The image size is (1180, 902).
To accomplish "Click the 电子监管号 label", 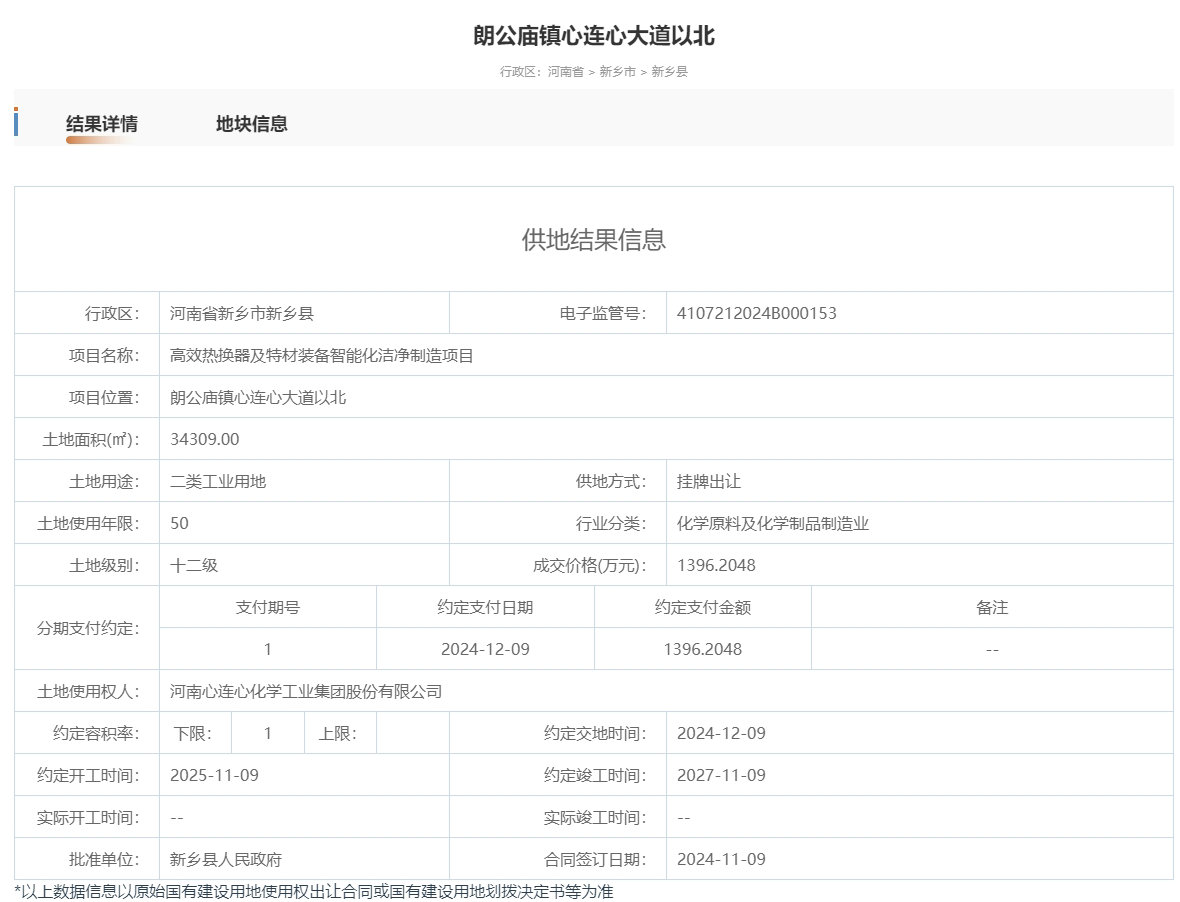I will coord(603,313).
